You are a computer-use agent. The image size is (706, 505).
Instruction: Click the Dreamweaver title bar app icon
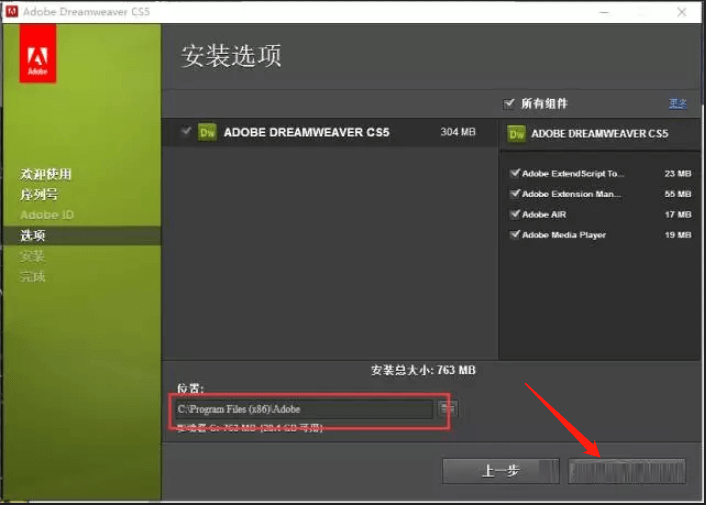12,11
